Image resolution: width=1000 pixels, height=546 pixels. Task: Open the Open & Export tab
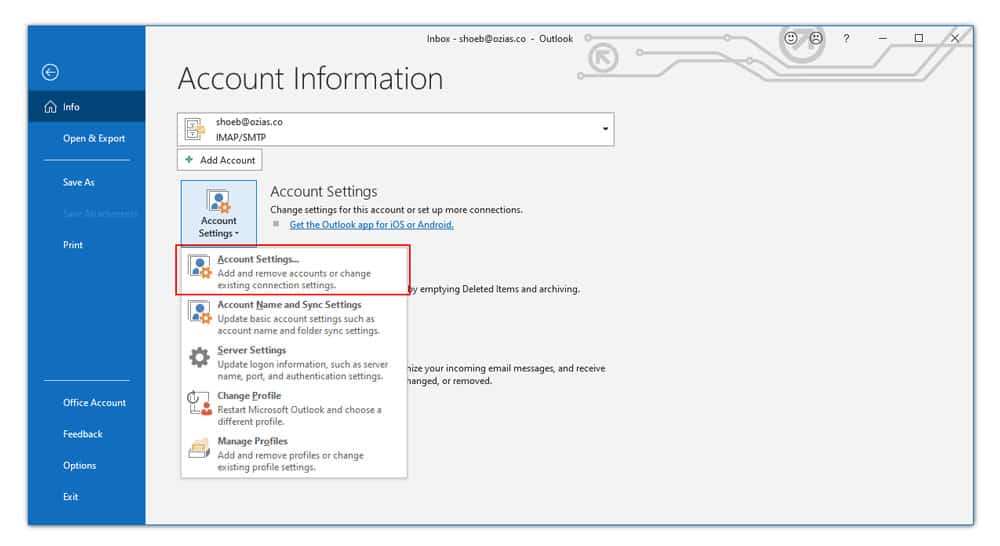pos(94,138)
